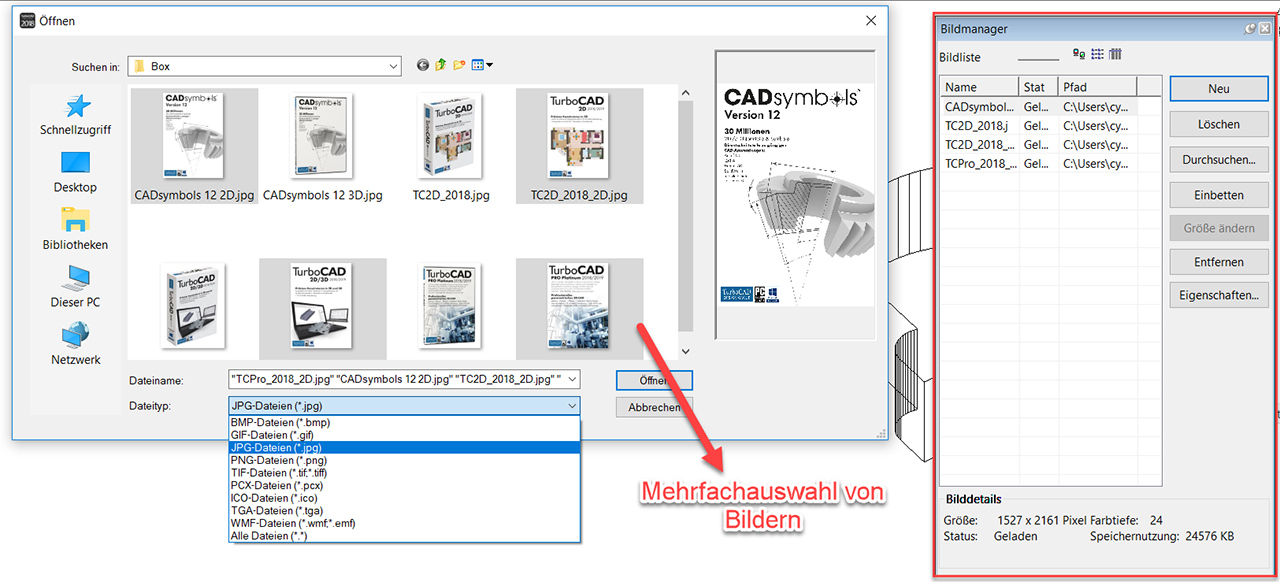The width and height of the screenshot is (1280, 582).
Task: Click the first Bildliste view icon in Bildmanager
Action: [1079, 54]
